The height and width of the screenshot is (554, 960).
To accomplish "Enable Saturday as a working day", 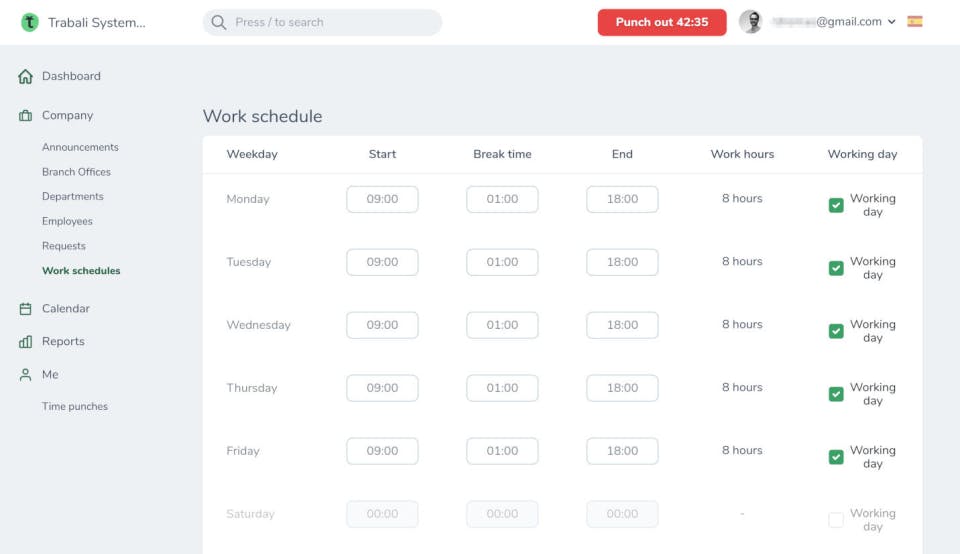I will click(836, 520).
